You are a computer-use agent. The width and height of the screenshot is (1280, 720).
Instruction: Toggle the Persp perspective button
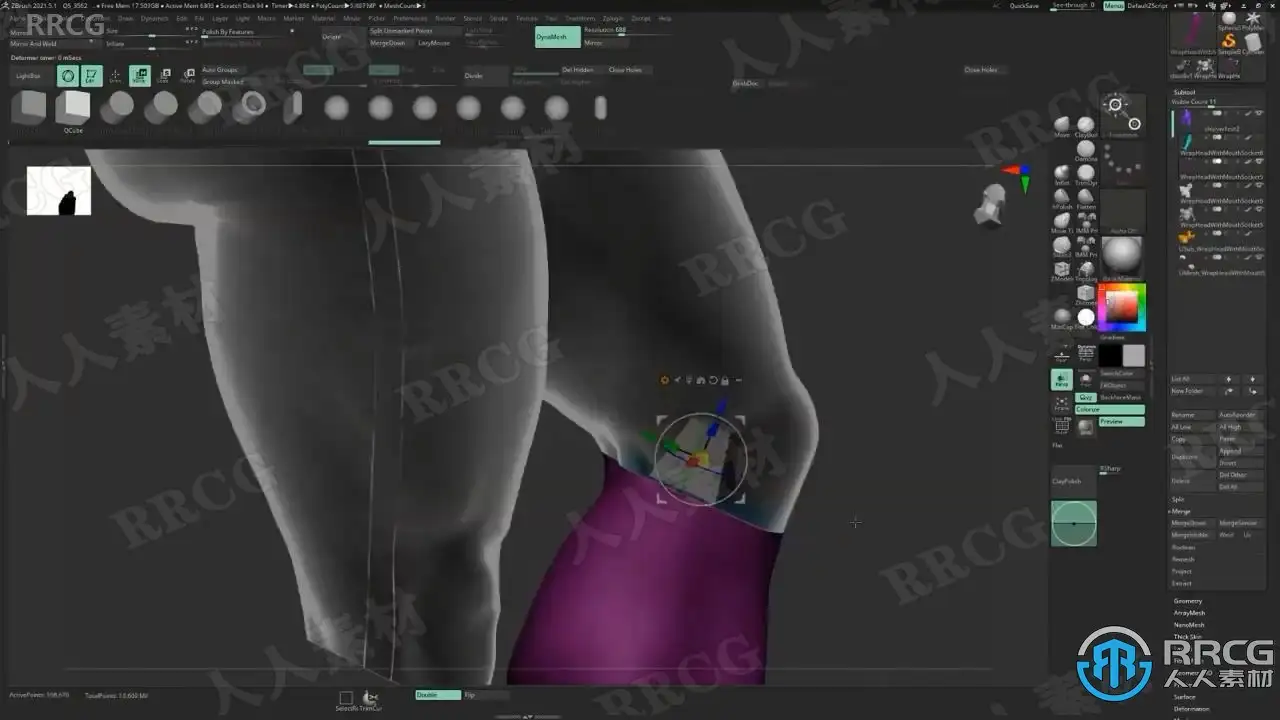coord(1062,380)
